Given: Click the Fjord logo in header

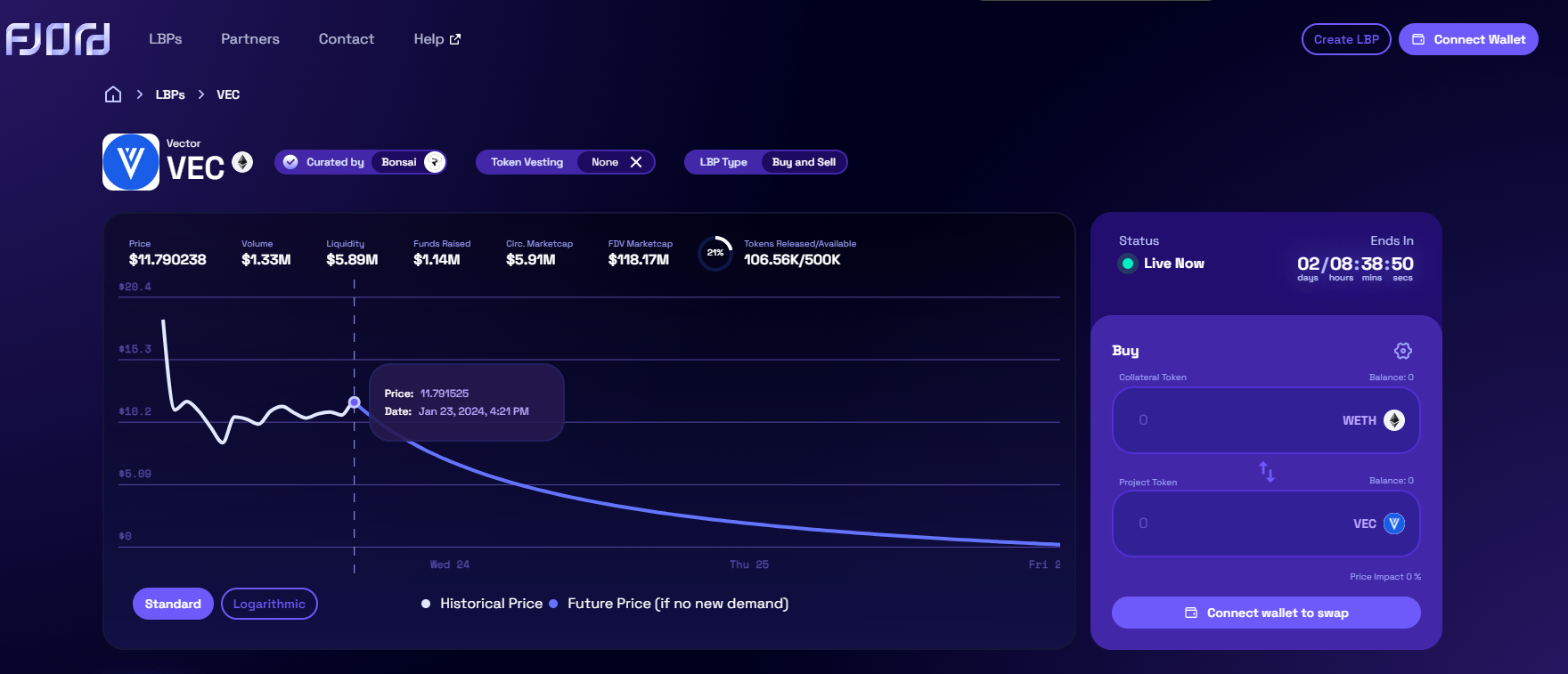Looking at the screenshot, I should [58, 39].
